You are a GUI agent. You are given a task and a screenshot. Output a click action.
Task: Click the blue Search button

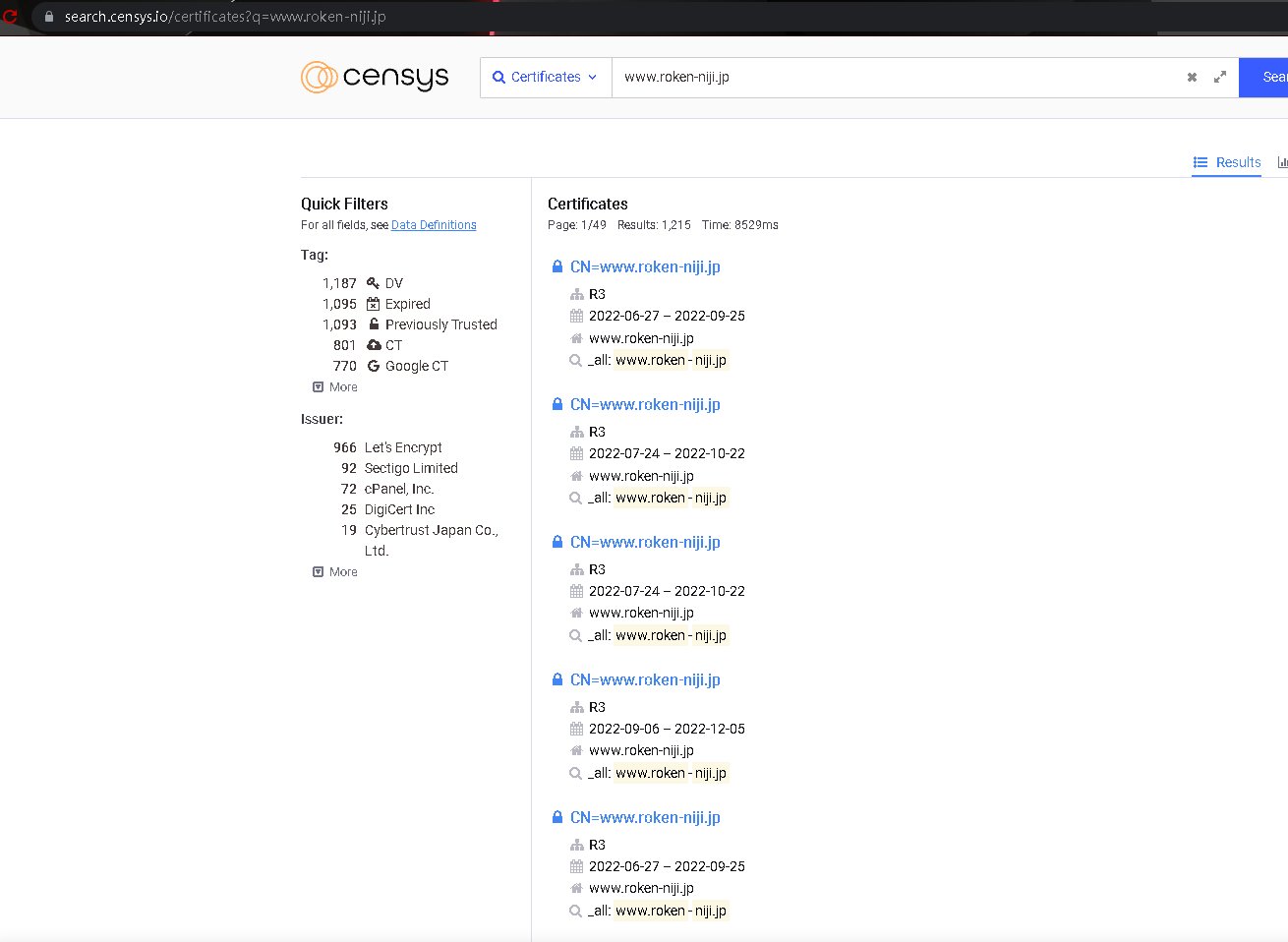click(1265, 77)
